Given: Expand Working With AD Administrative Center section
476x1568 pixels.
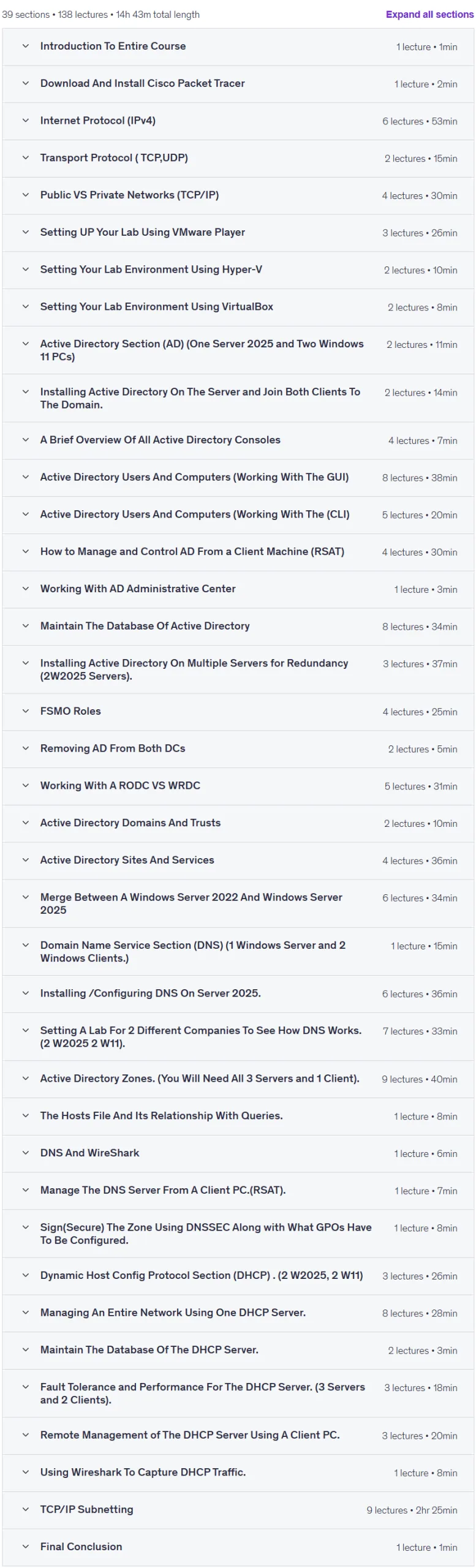Looking at the screenshot, I should 238,589.
